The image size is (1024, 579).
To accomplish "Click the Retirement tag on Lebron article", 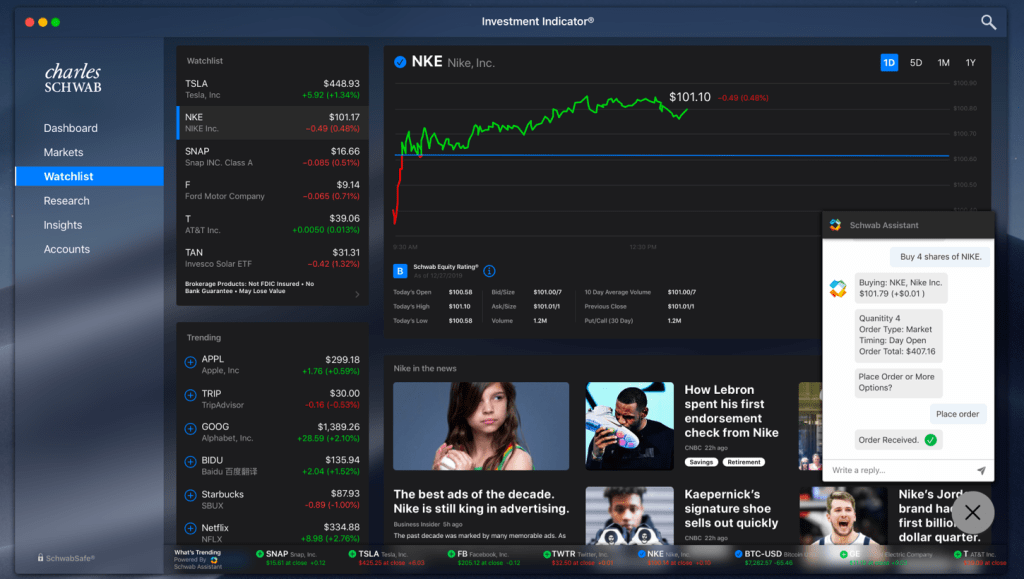I will point(743,462).
